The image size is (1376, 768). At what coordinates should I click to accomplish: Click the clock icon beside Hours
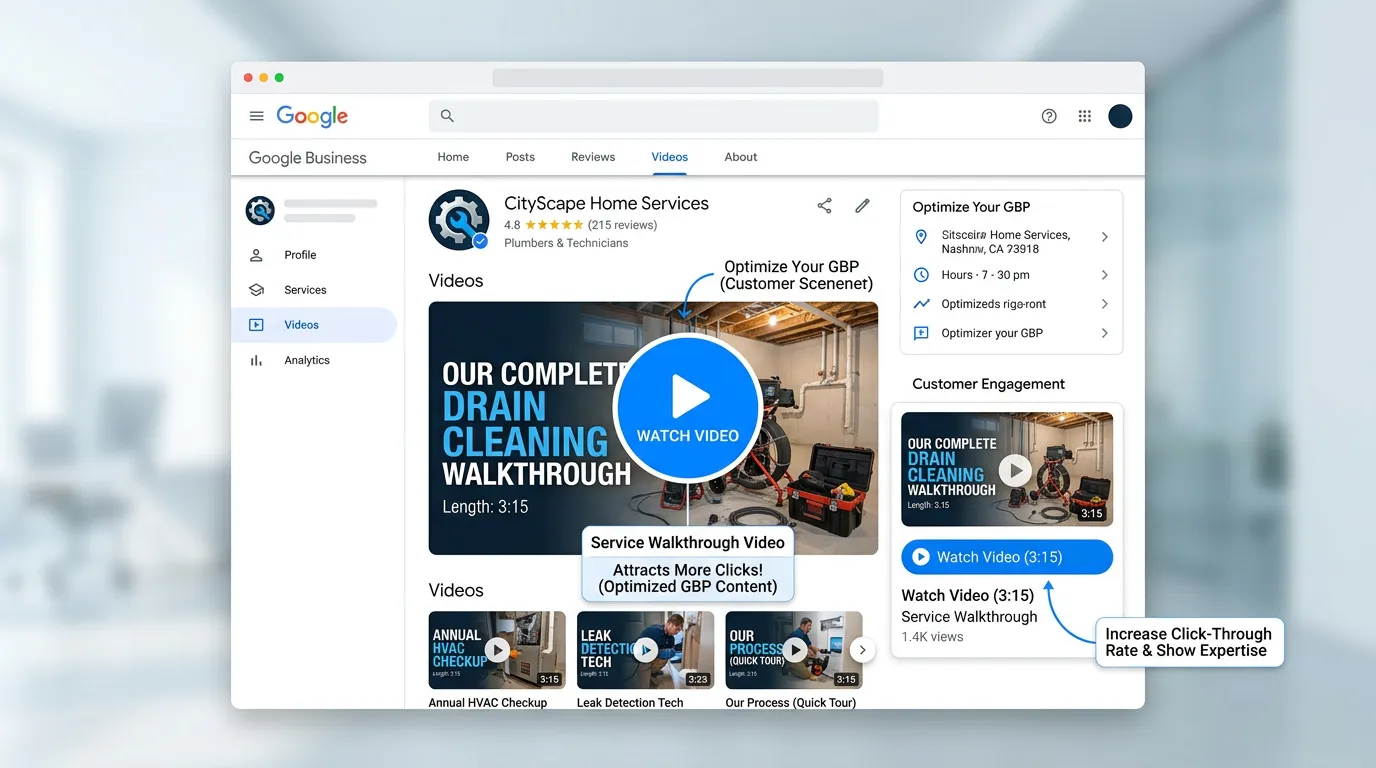pos(921,275)
